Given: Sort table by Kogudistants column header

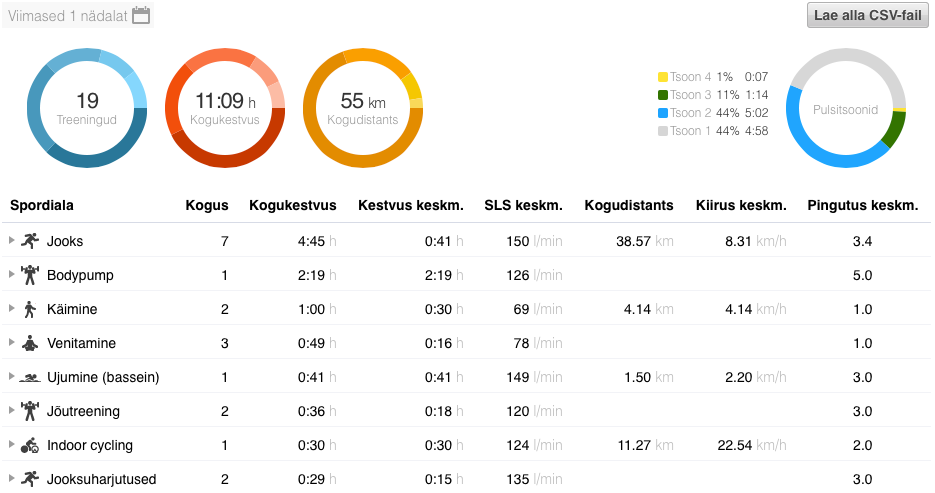Looking at the screenshot, I should click(x=628, y=206).
